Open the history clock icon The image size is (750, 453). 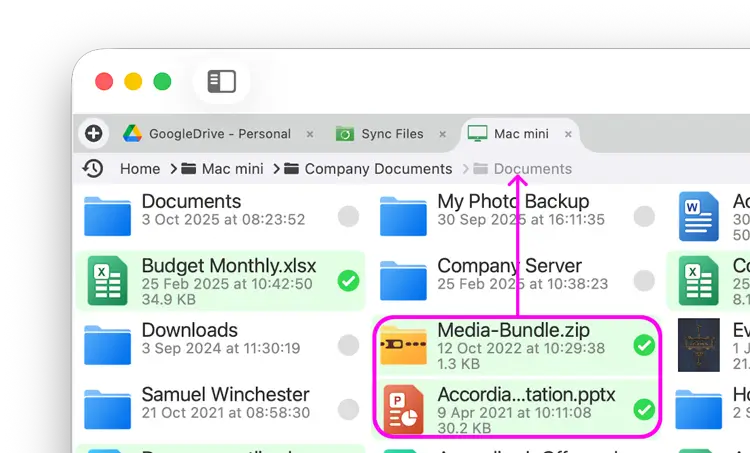pos(93,169)
